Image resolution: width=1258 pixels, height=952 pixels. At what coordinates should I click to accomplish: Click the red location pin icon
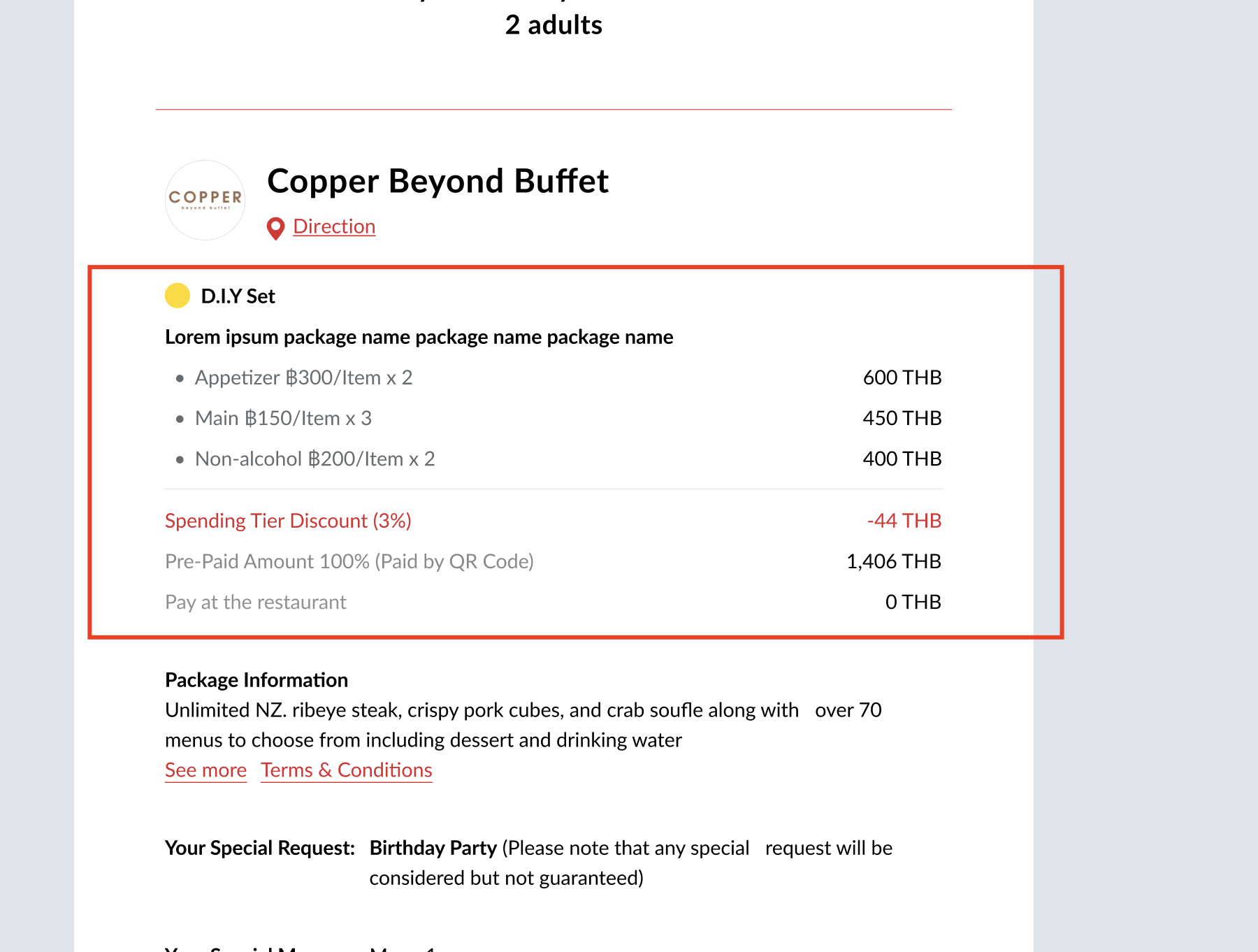click(276, 228)
